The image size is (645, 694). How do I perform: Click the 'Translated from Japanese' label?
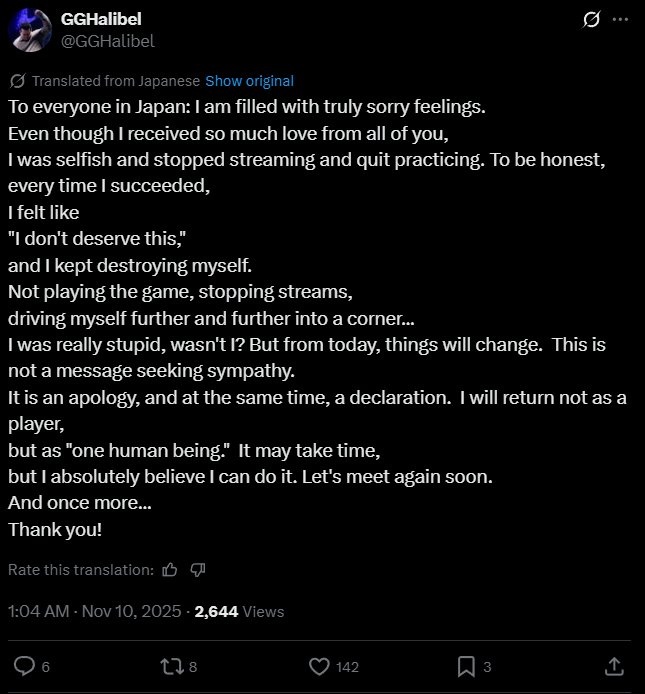(115, 81)
